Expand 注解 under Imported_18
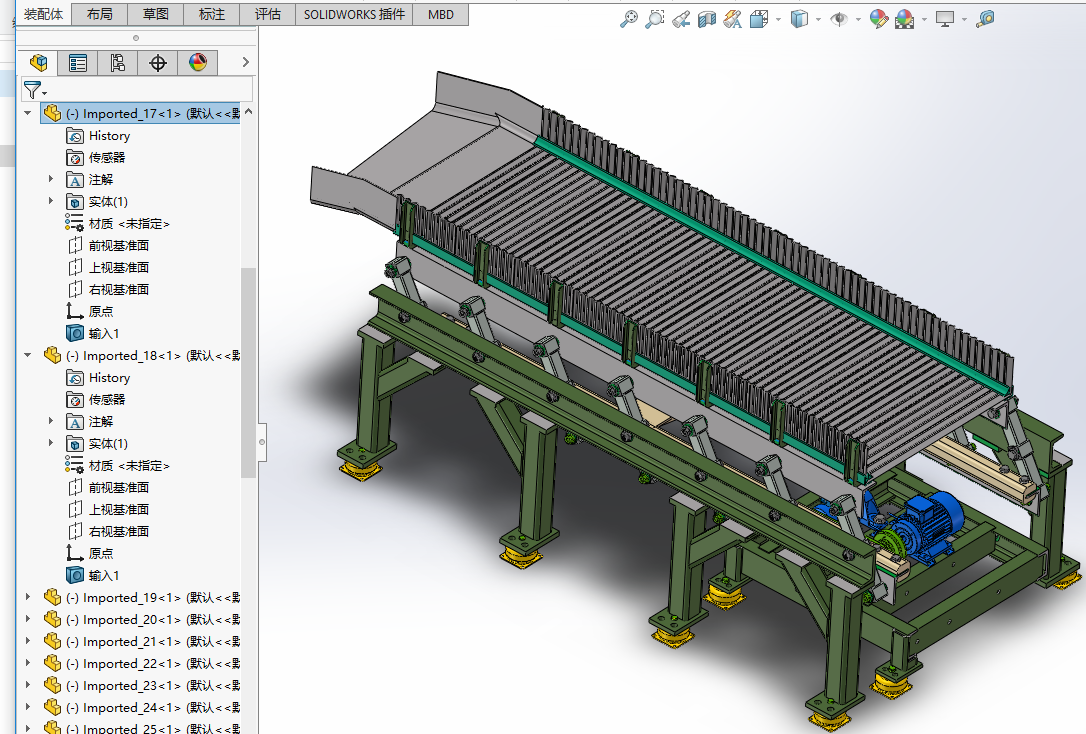The width and height of the screenshot is (1086, 734). tap(51, 422)
